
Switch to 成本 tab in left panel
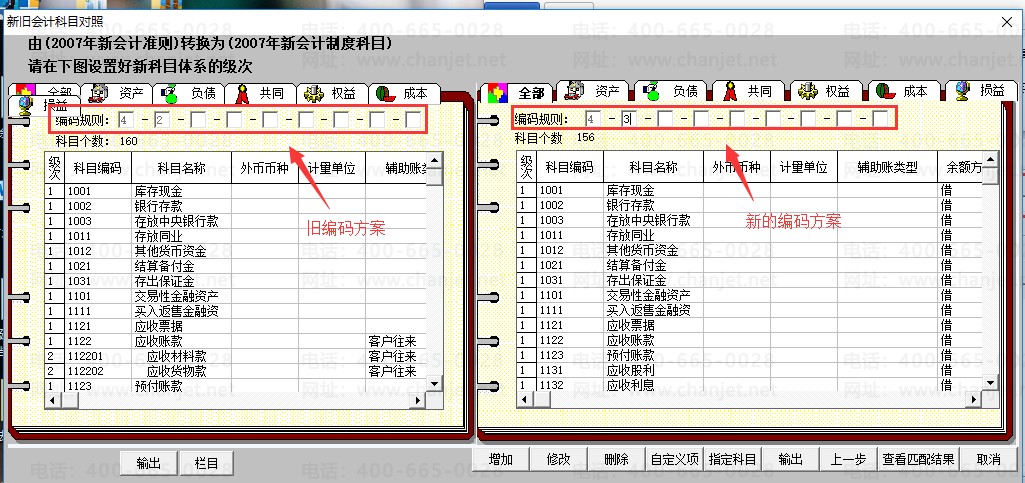coord(404,93)
